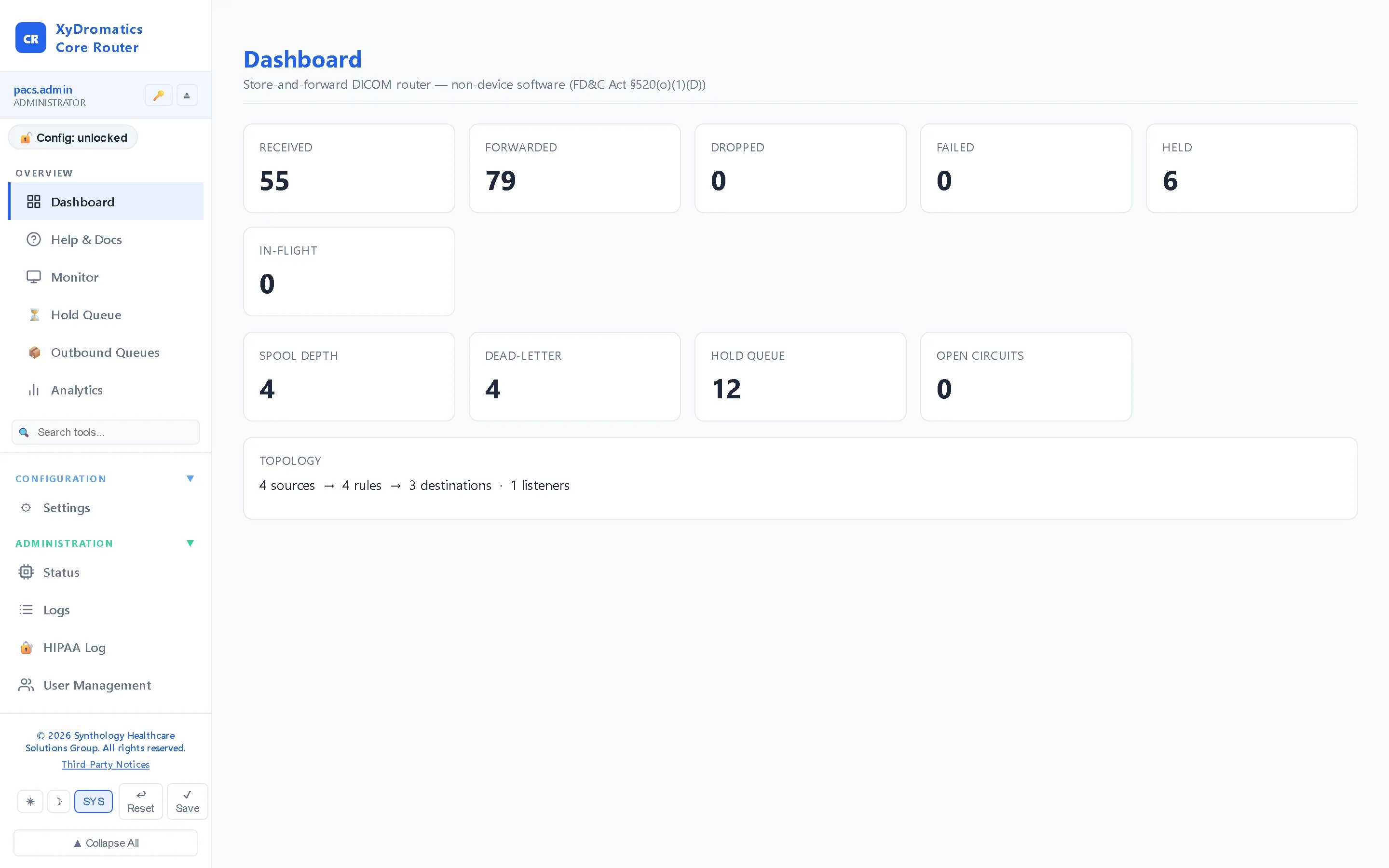Viewport: 1389px width, 868px height.
Task: Click the Status chip icon
Action: (26, 572)
